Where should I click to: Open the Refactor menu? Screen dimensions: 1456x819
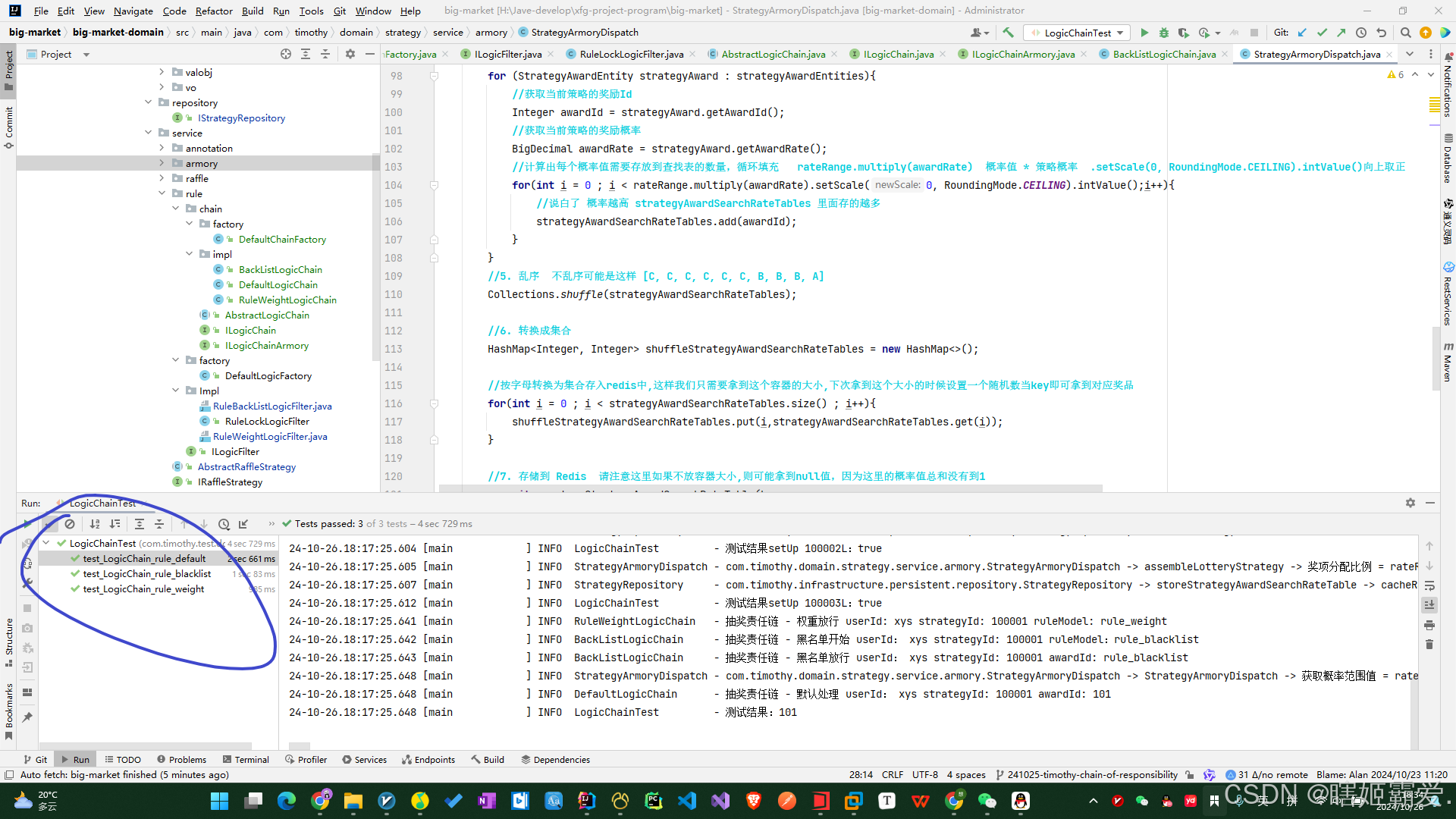[x=214, y=11]
